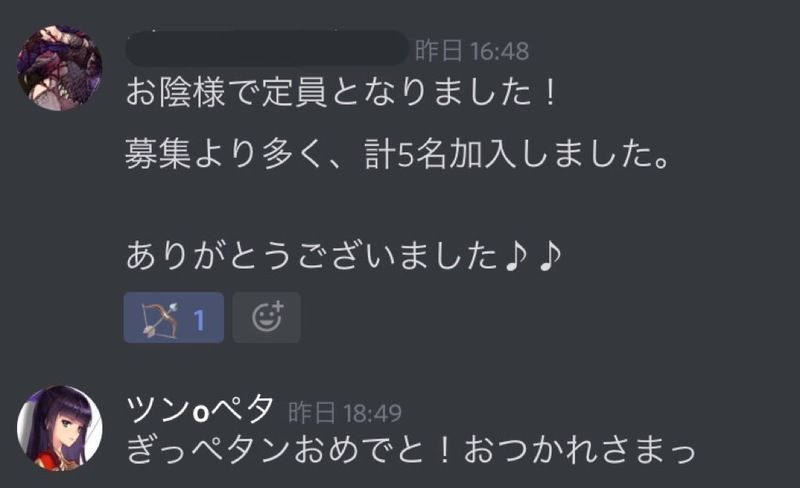Click the おつかれさまっ text at the reply's end
800x488 pixels.
[x=580, y=449]
